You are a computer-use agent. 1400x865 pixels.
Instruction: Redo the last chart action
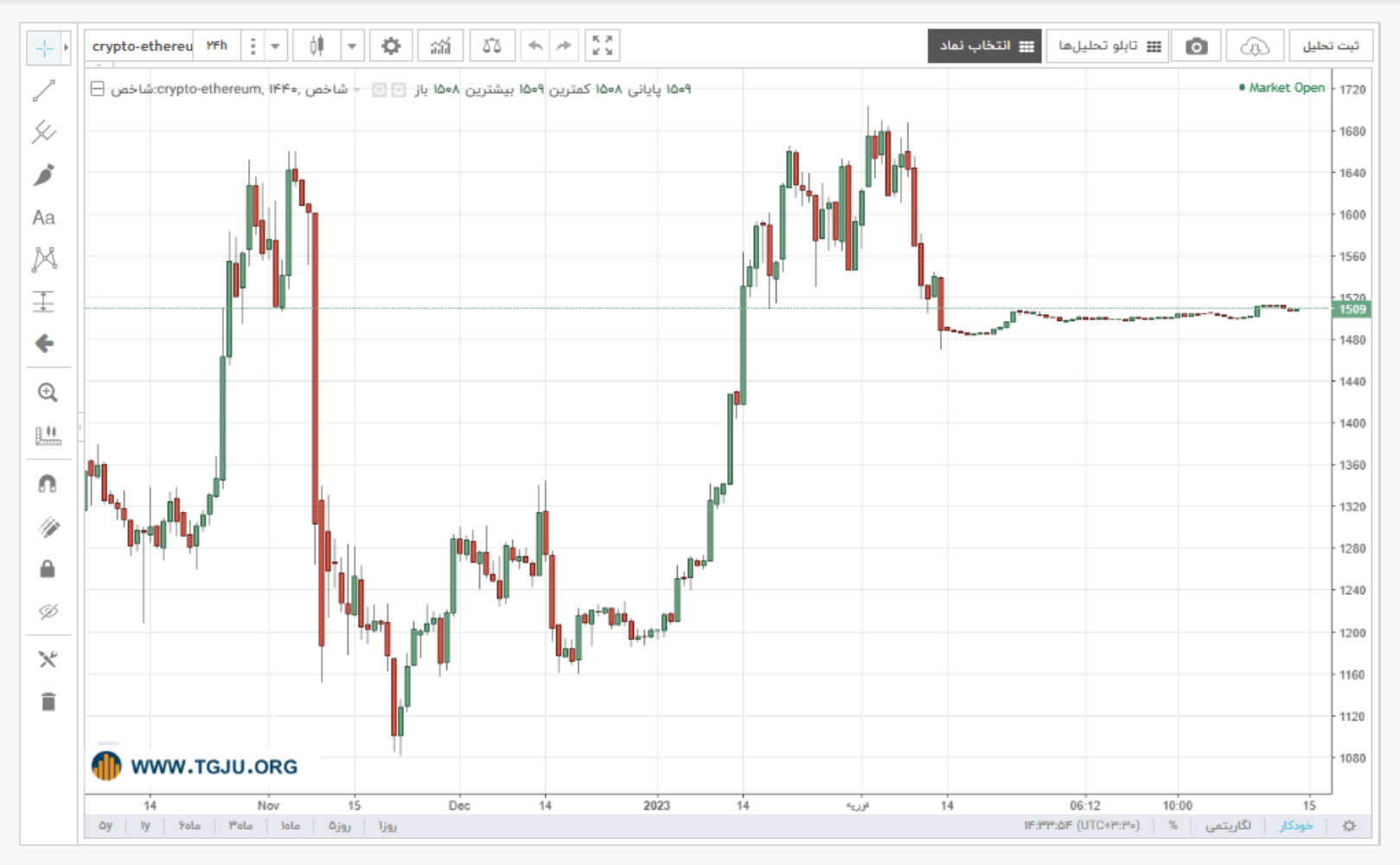tap(564, 46)
